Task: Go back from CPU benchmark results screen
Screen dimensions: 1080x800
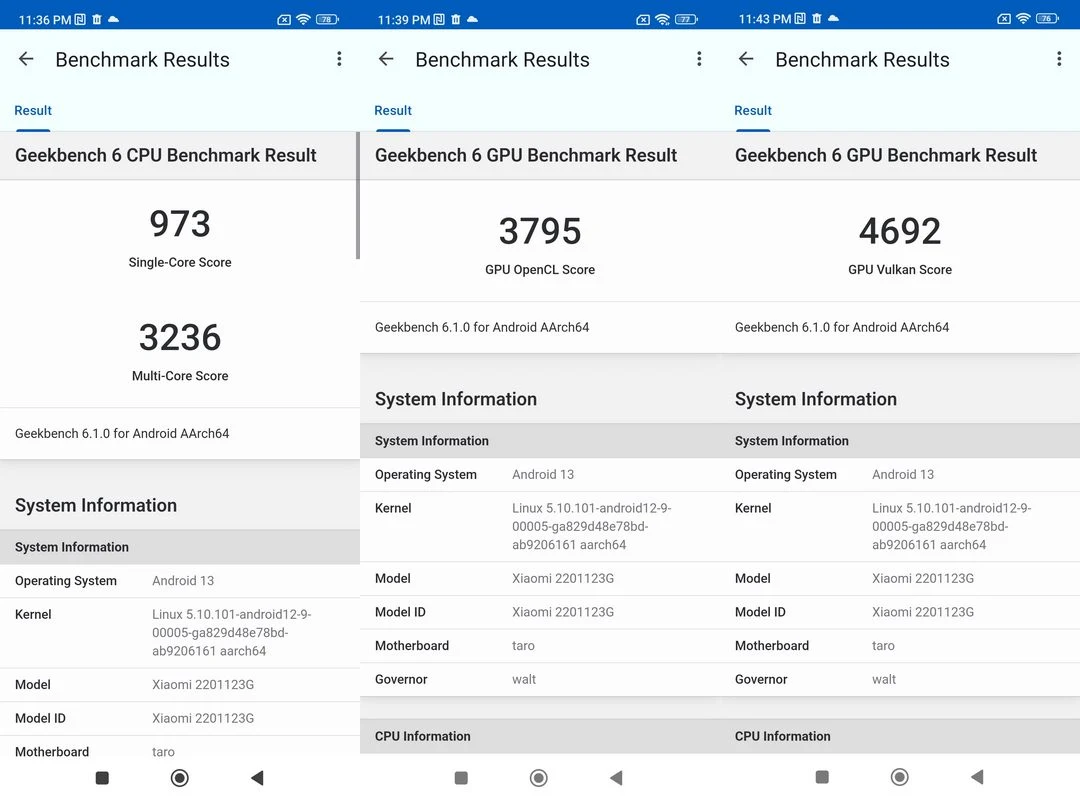Action: pyautogui.click(x=26, y=59)
